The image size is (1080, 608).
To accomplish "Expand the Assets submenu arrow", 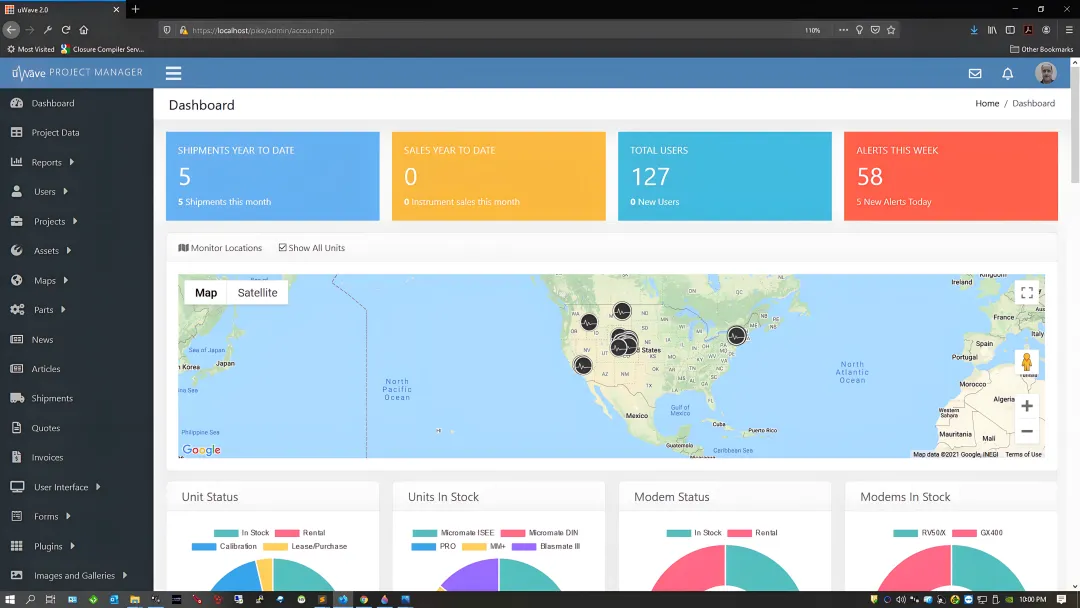I will (69, 251).
